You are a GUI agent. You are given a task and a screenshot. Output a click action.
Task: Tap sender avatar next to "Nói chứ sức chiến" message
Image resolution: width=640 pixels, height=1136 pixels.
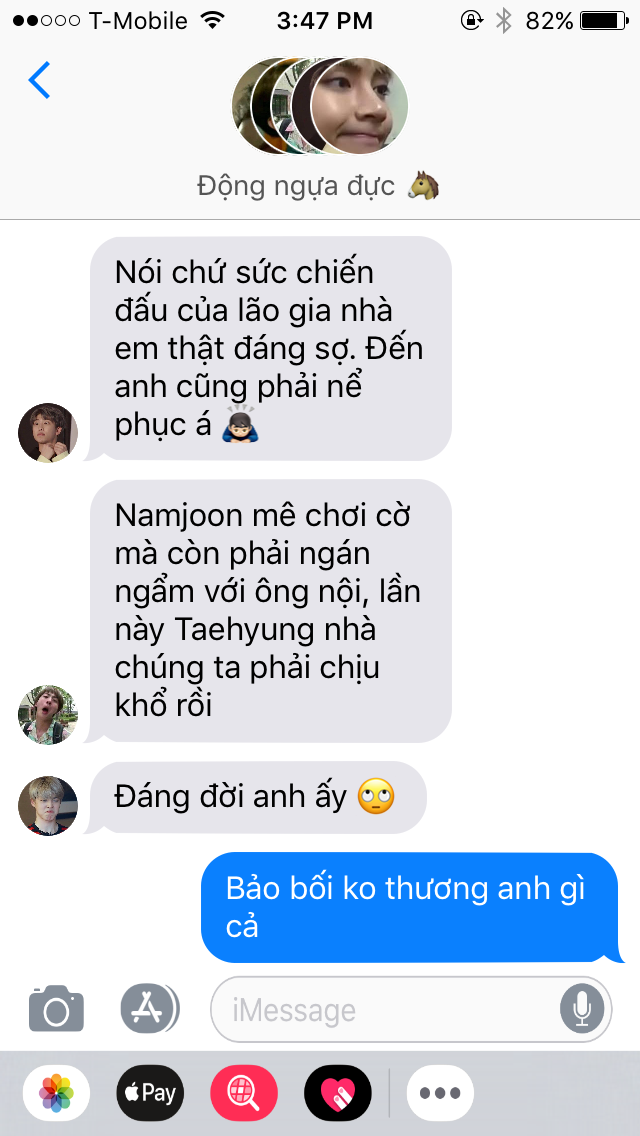coord(48,433)
